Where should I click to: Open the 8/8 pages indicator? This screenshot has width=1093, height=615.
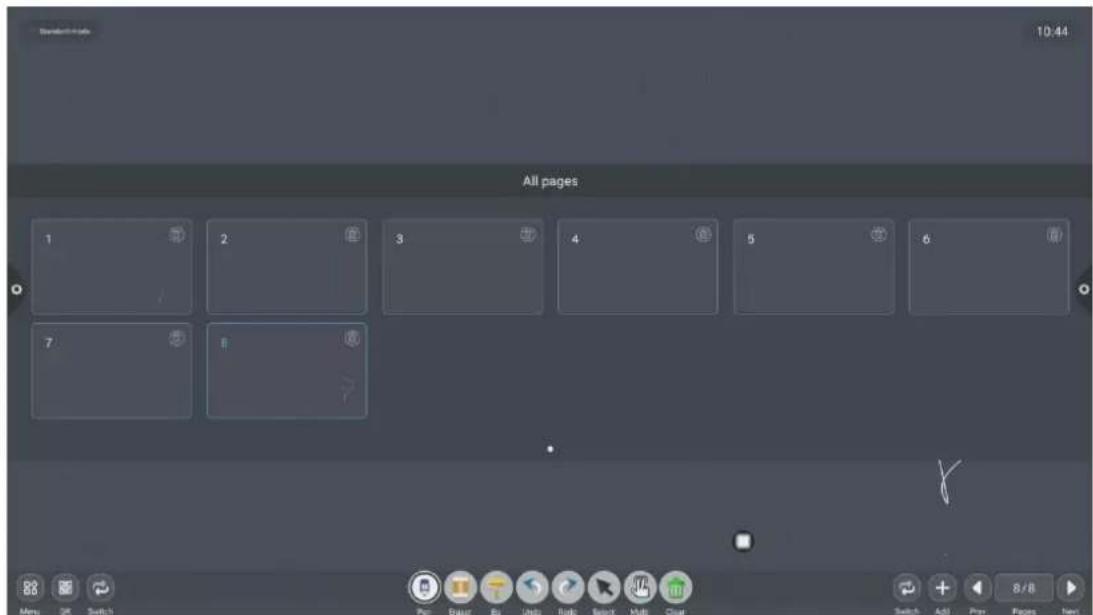[x=1024, y=588]
